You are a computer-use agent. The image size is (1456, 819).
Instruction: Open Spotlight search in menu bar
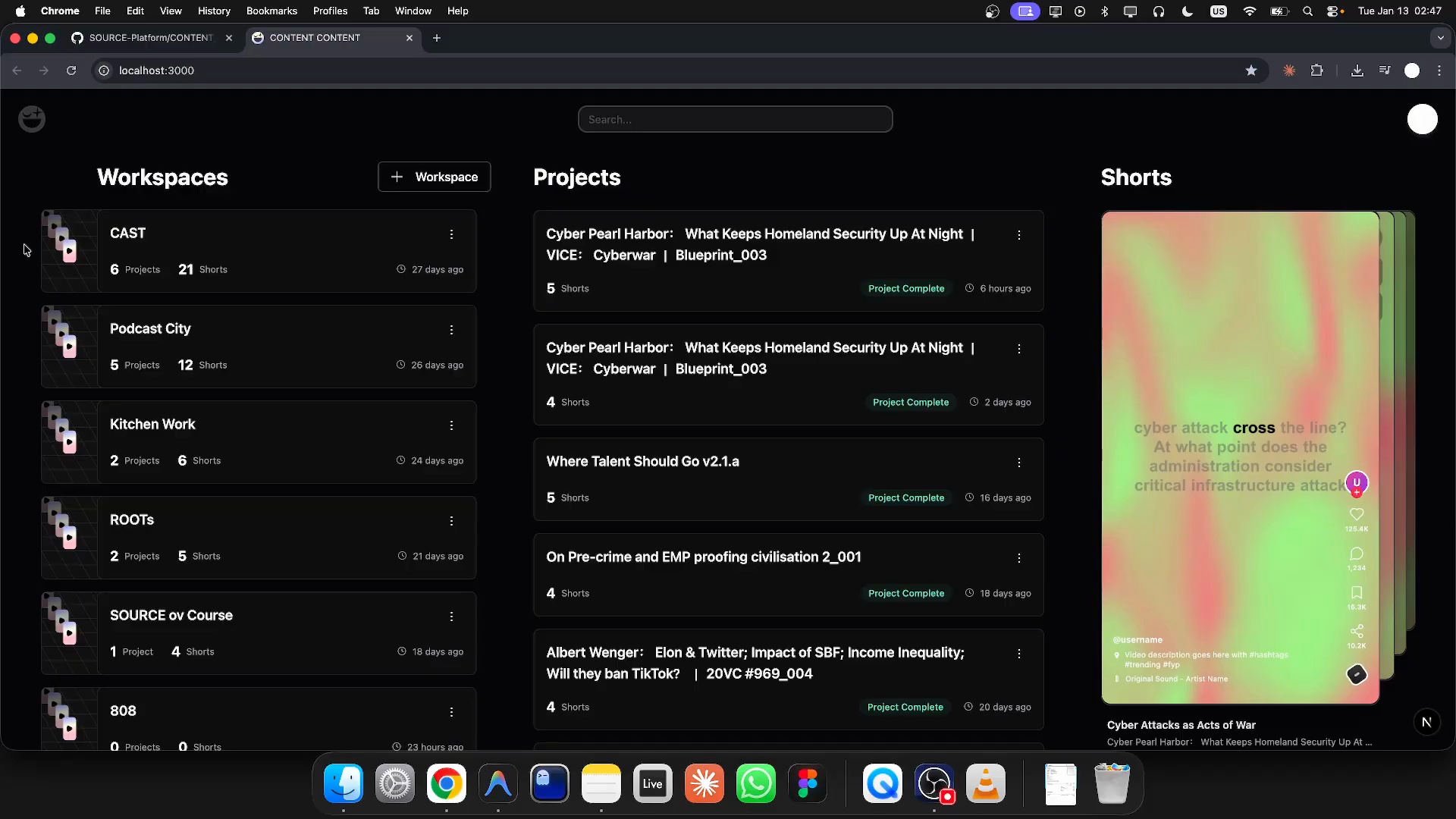tap(1307, 11)
